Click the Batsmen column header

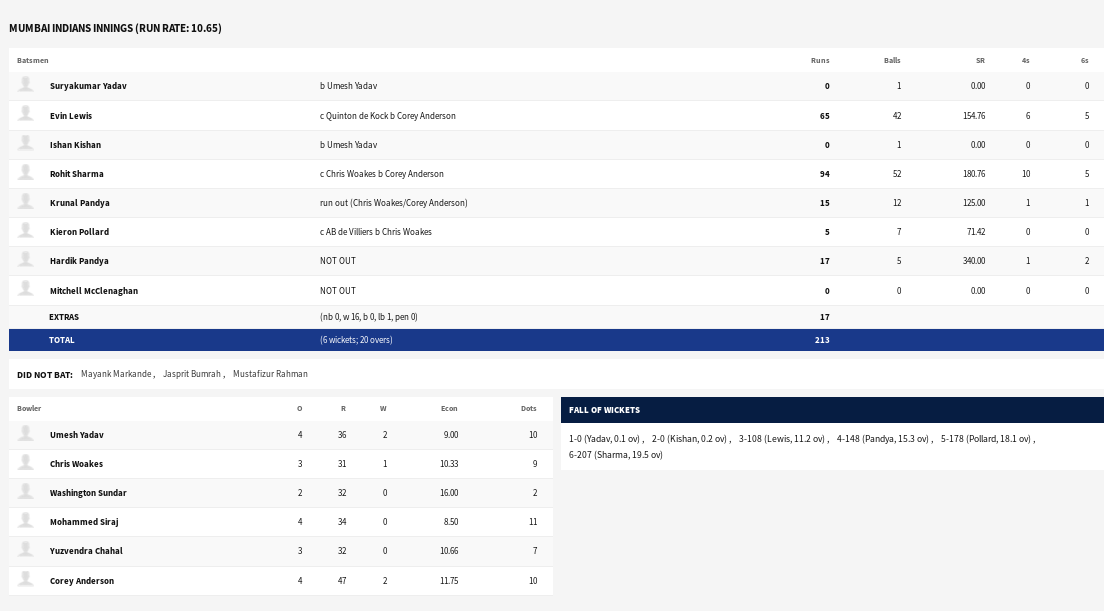[x=32, y=61]
